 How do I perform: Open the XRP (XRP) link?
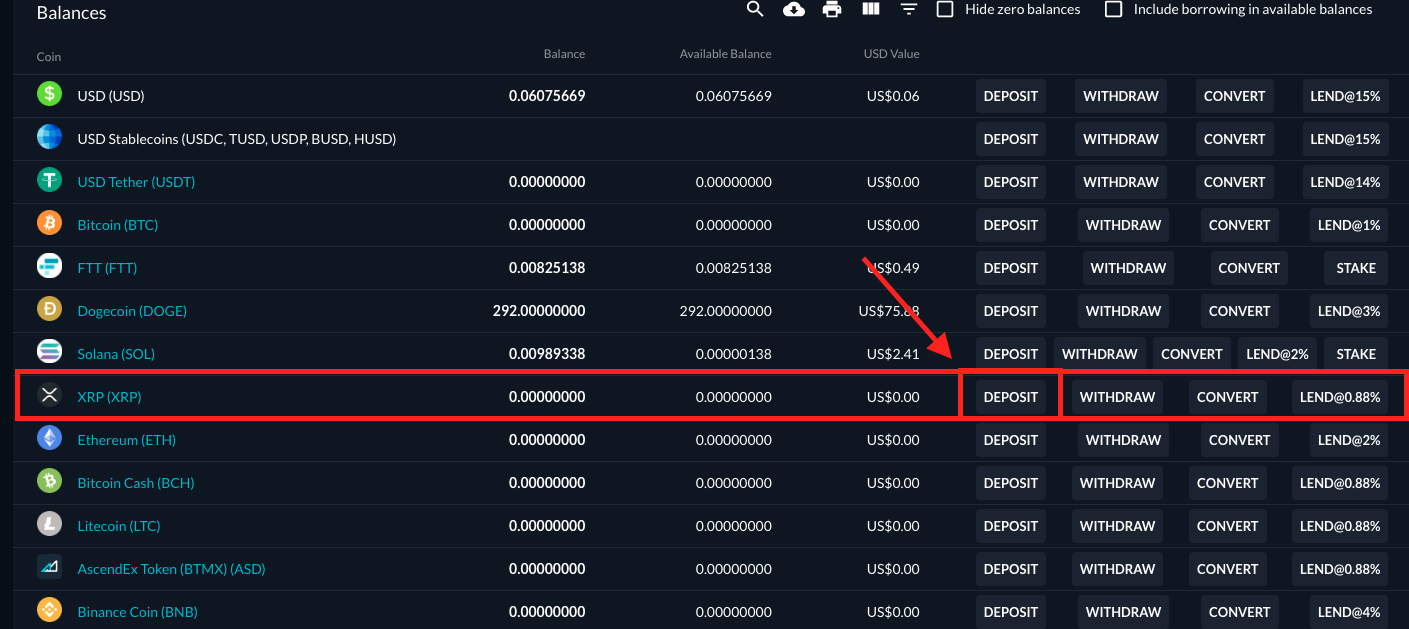point(109,397)
